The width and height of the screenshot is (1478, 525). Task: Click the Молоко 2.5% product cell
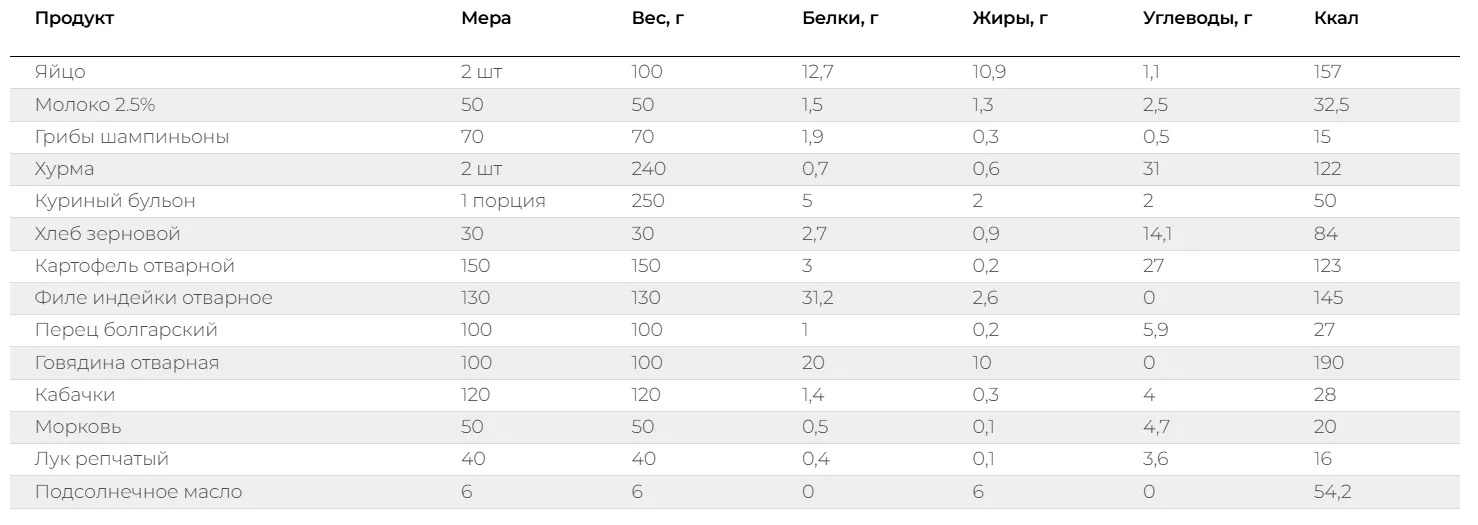94,105
